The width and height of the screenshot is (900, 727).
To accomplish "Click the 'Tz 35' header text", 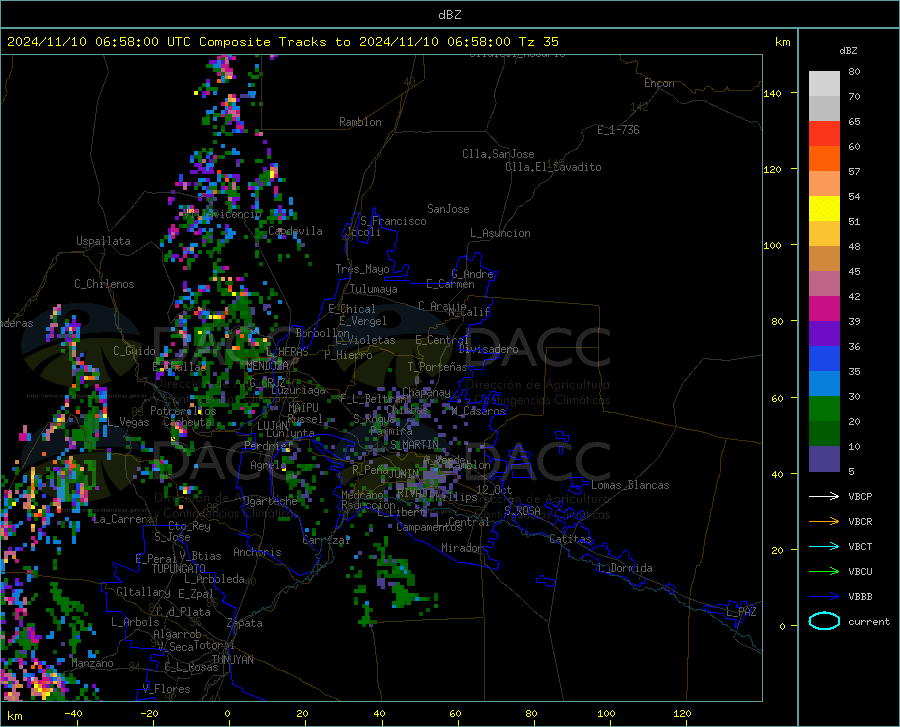I will coord(539,42).
